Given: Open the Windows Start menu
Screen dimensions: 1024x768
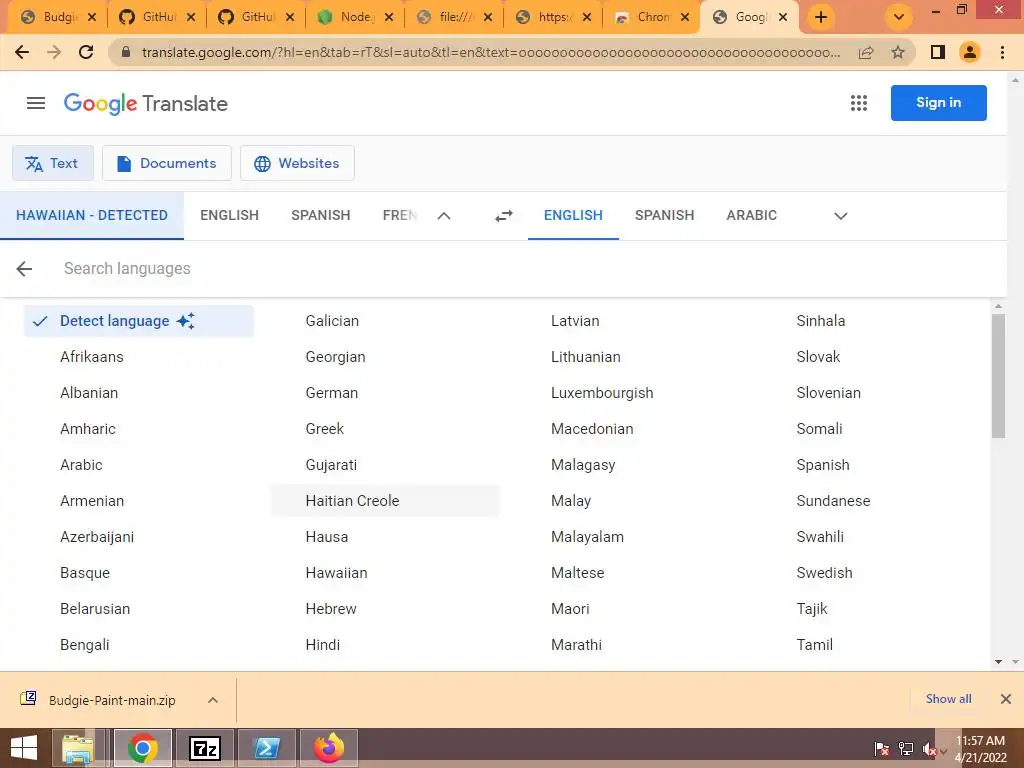Looking at the screenshot, I should point(24,748).
